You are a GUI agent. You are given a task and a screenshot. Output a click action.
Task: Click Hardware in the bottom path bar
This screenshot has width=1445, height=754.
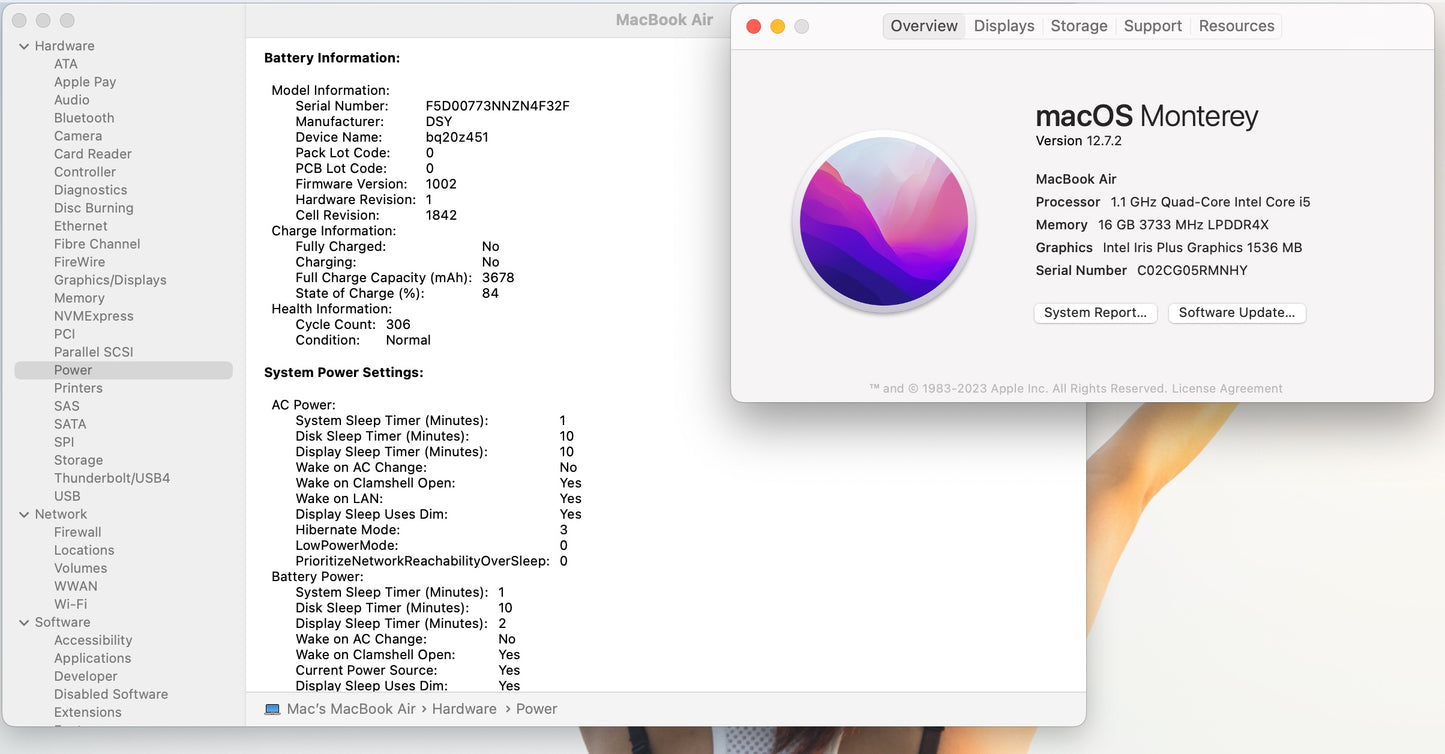point(464,709)
